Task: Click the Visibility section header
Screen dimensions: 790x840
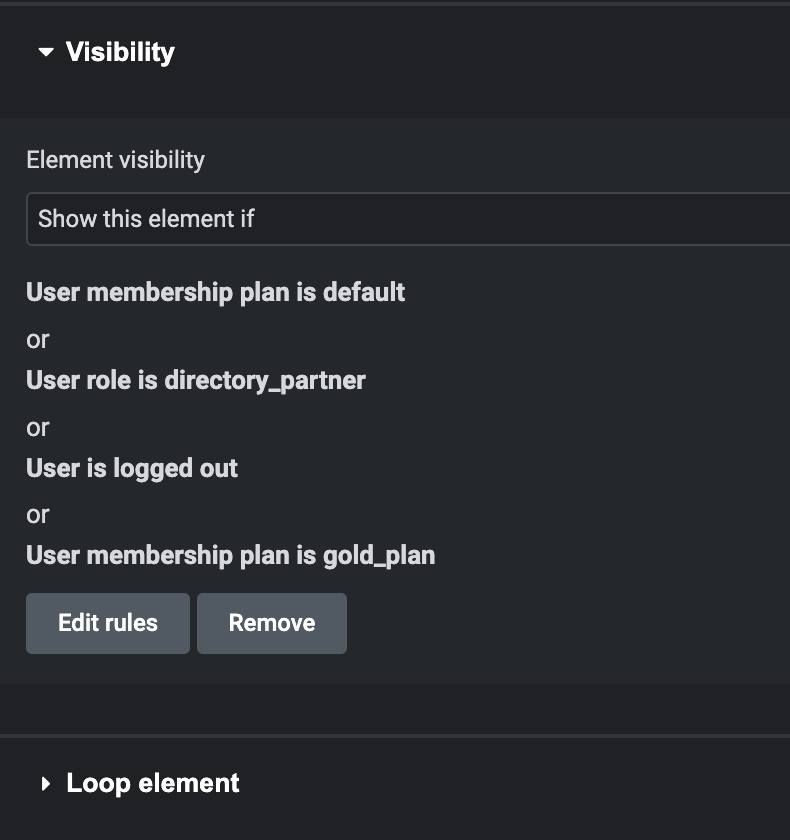Action: 120,51
